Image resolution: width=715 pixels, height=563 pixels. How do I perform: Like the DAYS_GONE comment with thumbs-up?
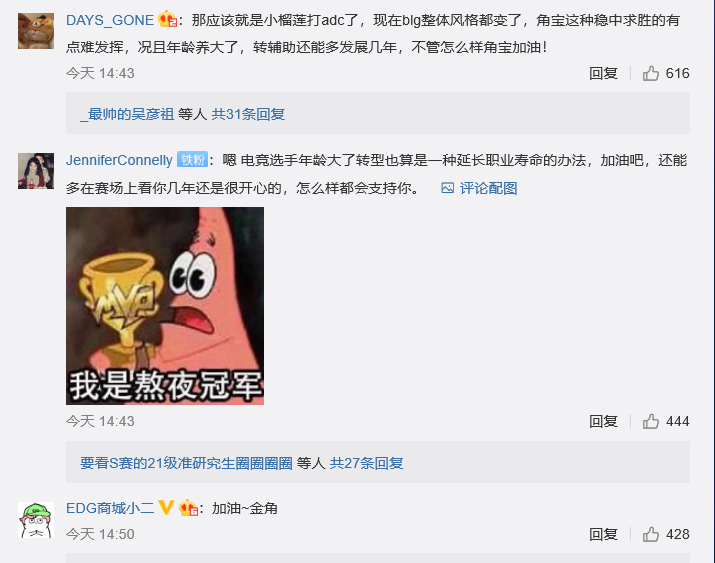pos(650,73)
